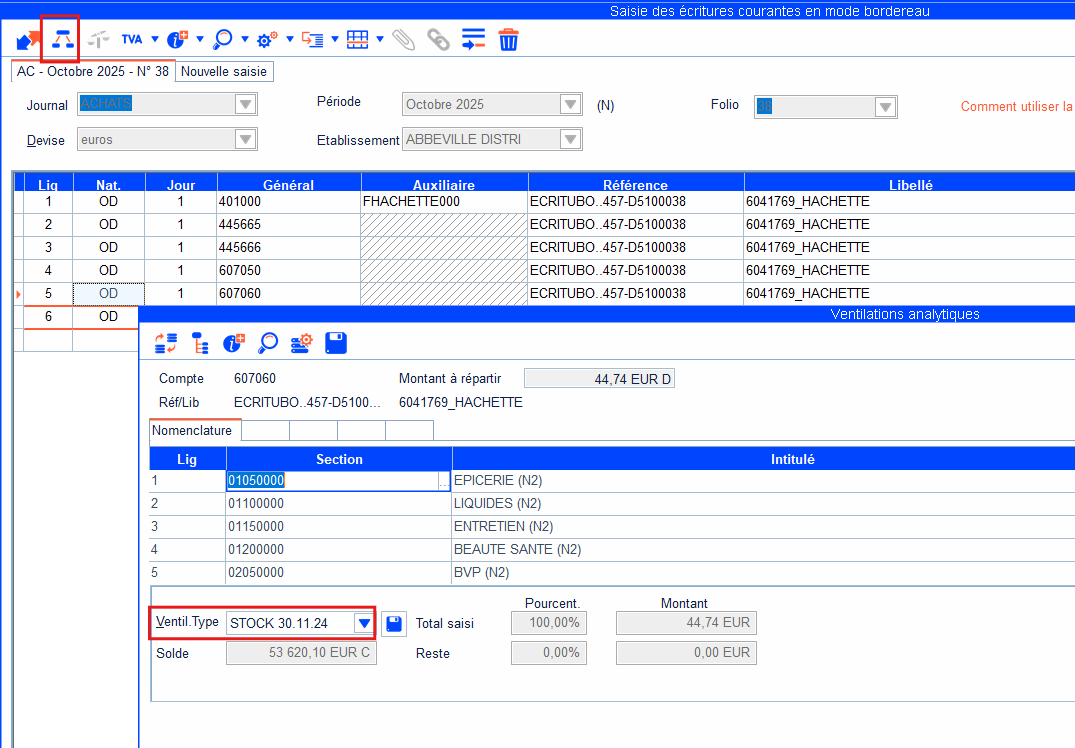Click the blue floppy disk save icon in ventilation toolbar
The width and height of the screenshot is (1075, 748).
coord(336,343)
